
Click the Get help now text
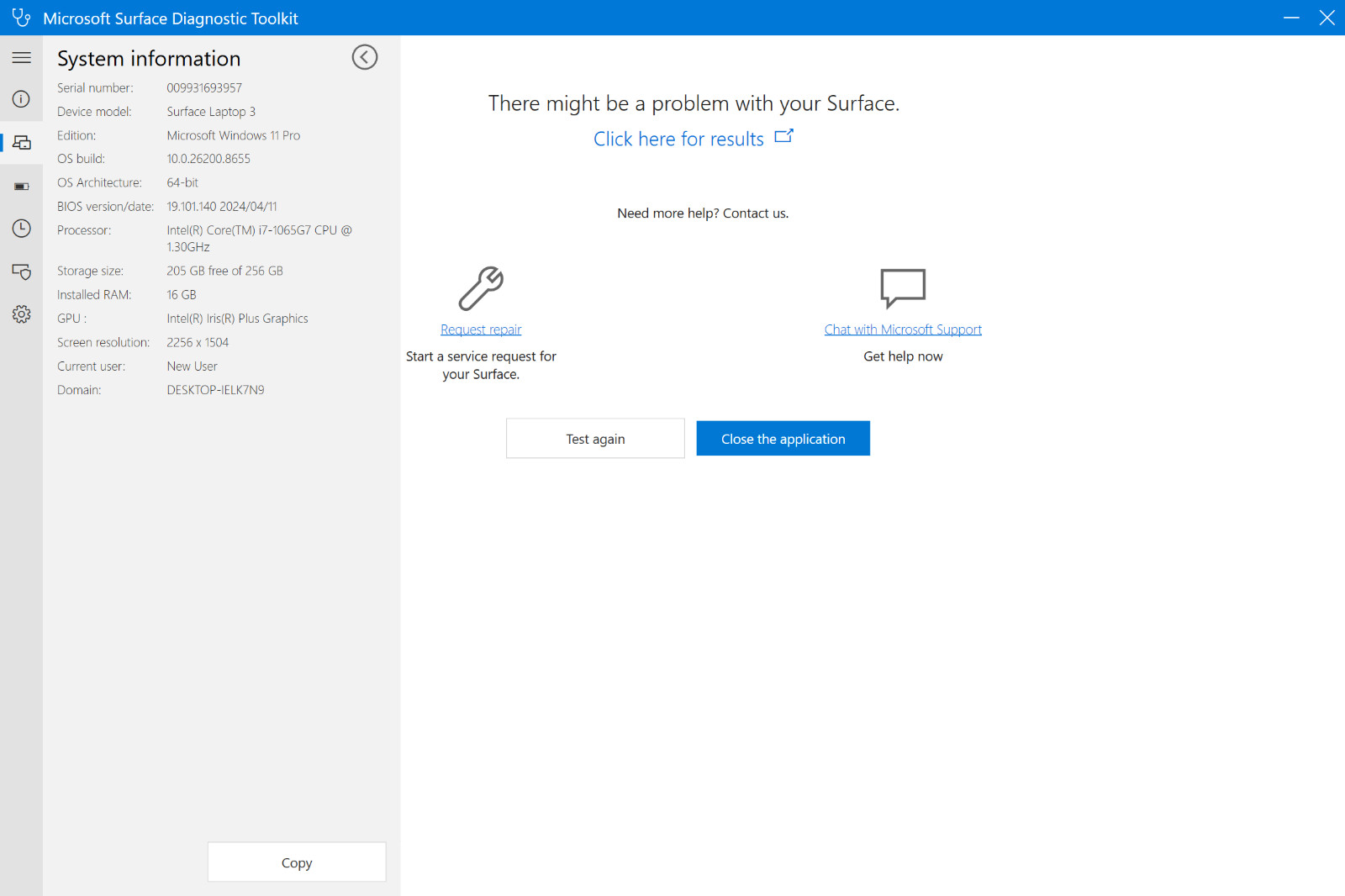(x=903, y=356)
